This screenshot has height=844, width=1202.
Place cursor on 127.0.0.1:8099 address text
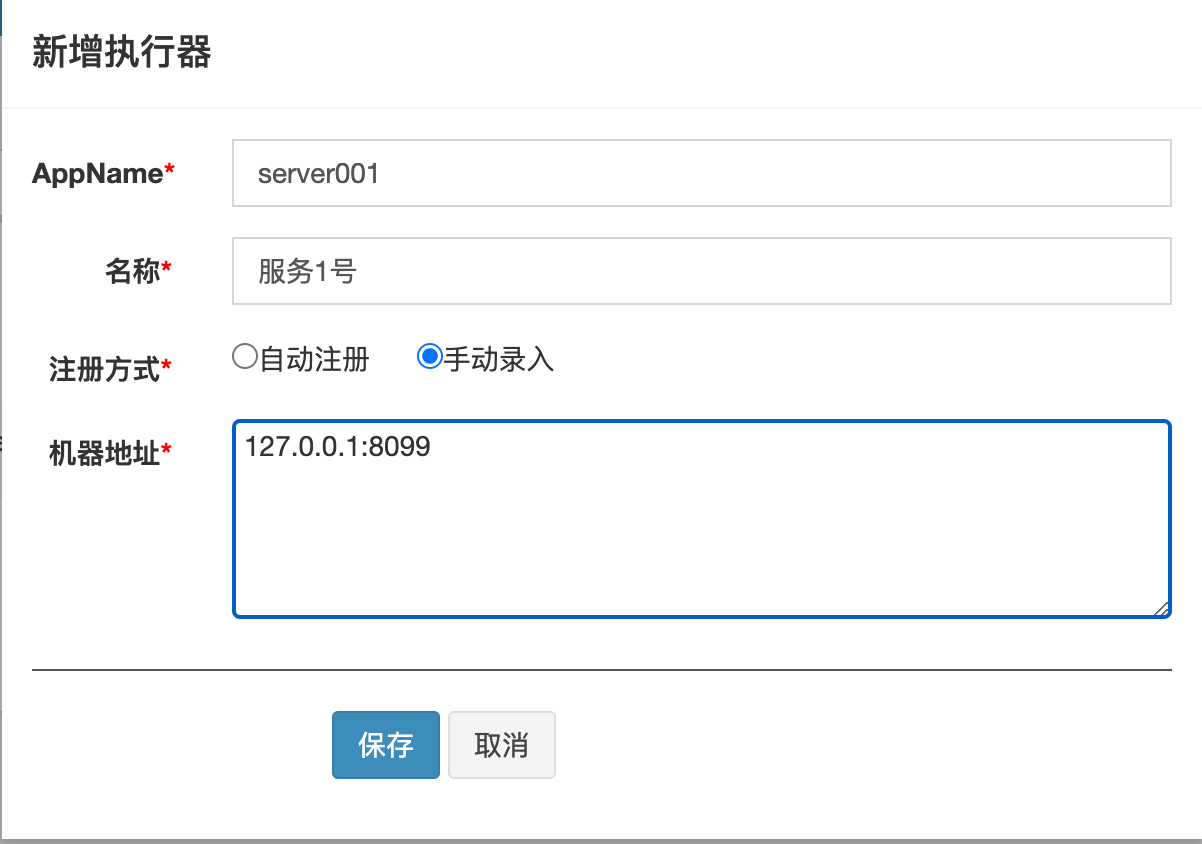coord(337,446)
